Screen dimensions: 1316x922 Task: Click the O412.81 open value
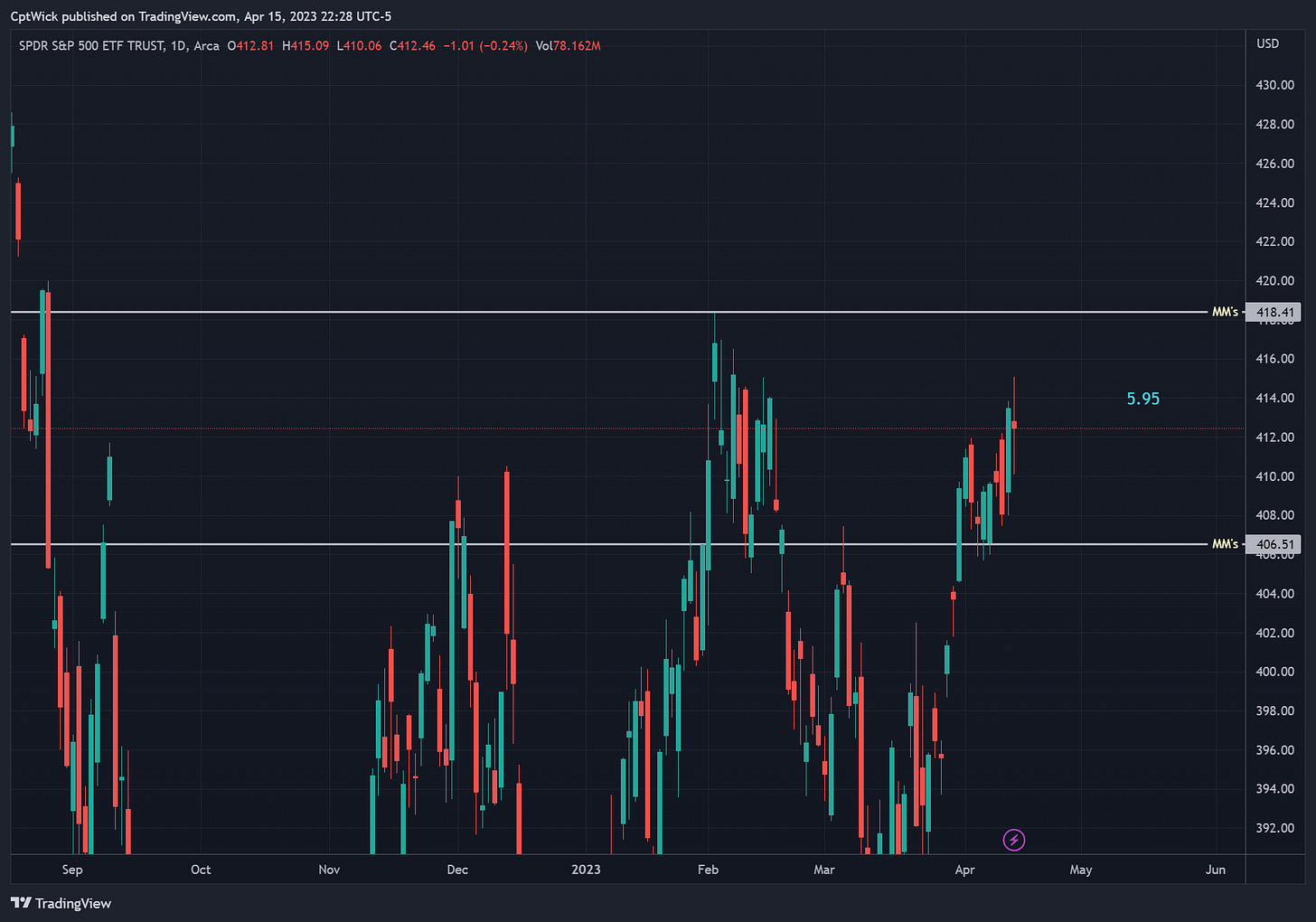point(250,45)
